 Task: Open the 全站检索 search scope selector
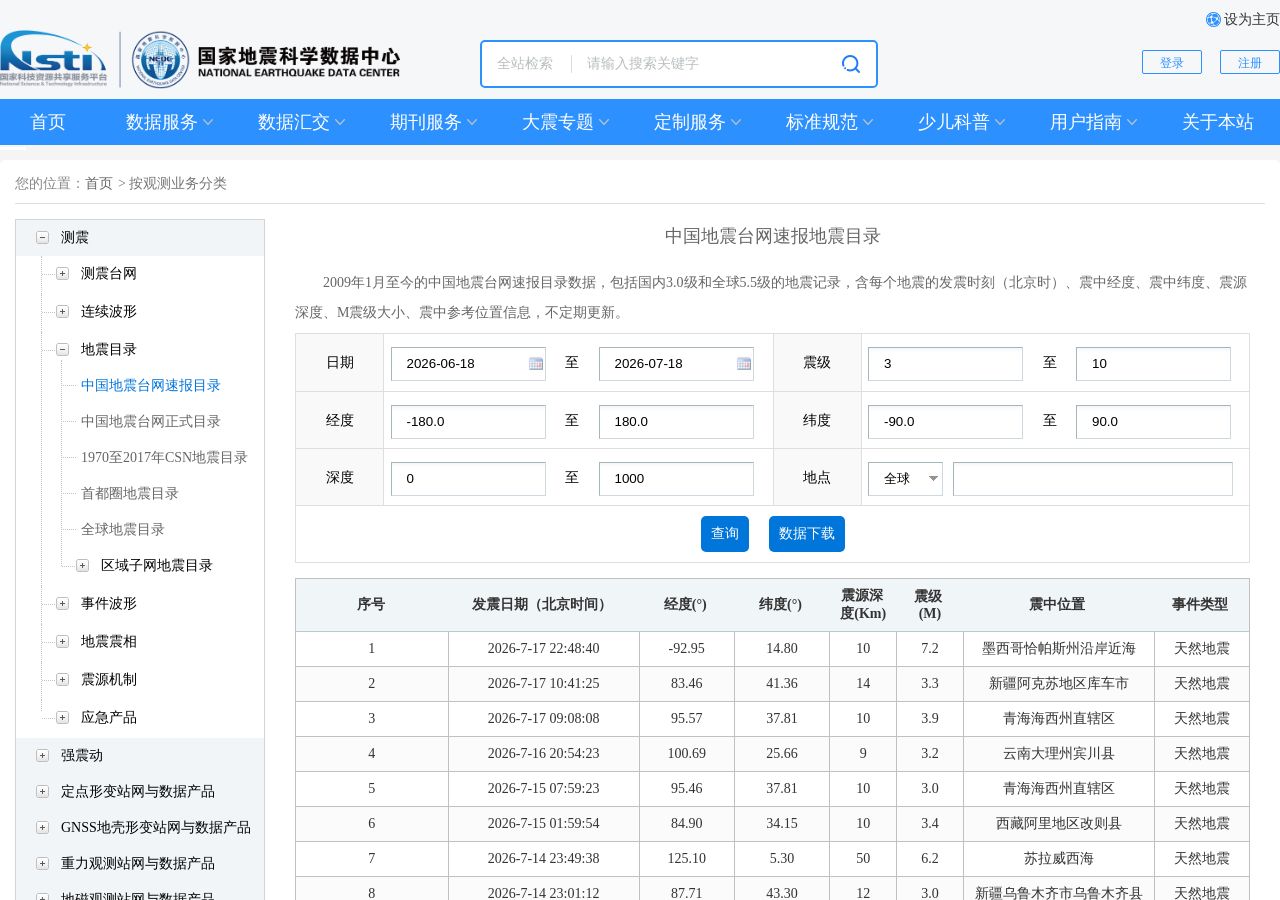(525, 64)
